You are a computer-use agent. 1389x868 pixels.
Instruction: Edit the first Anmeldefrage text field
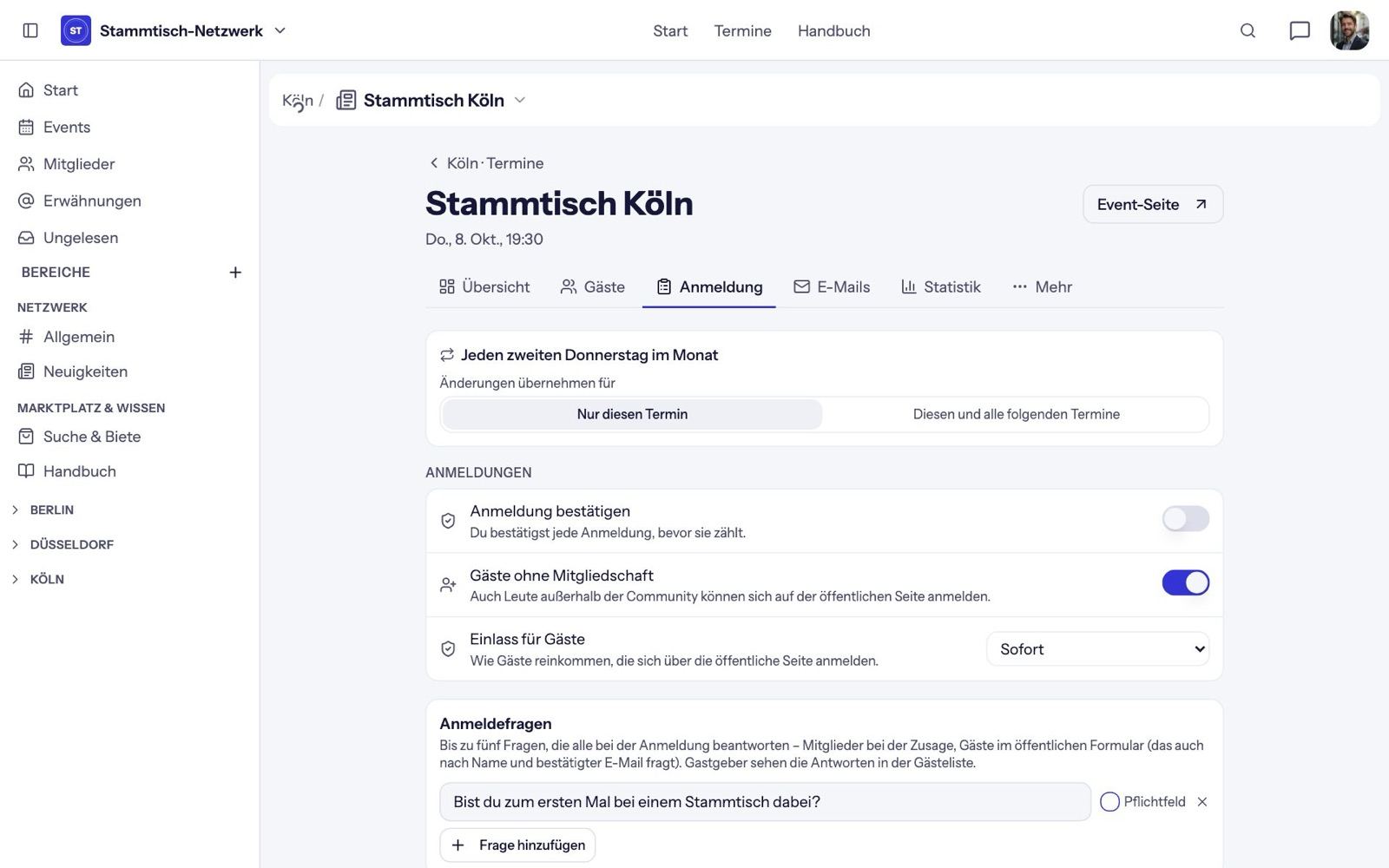[765, 802]
